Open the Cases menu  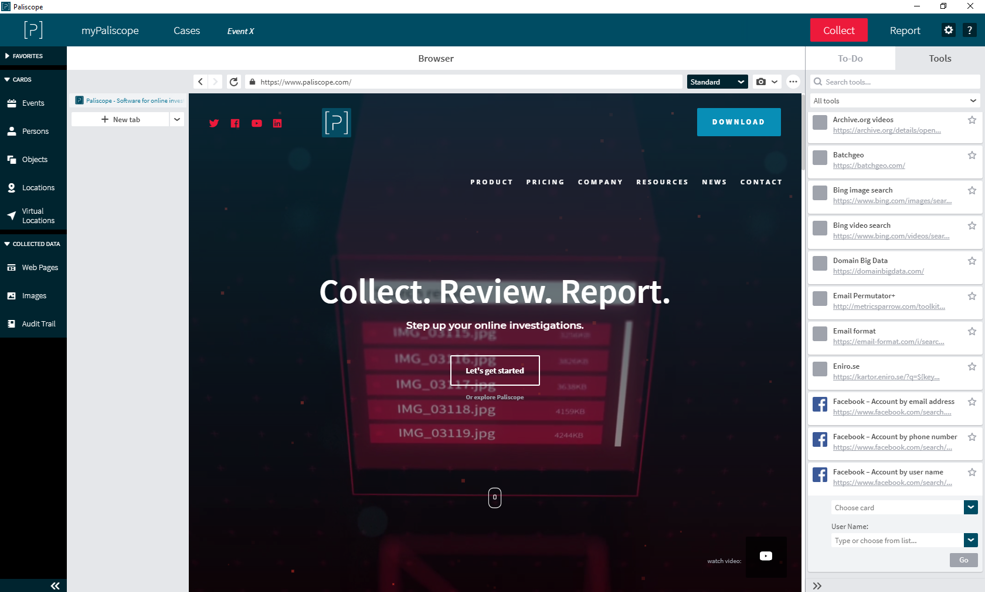coord(187,31)
